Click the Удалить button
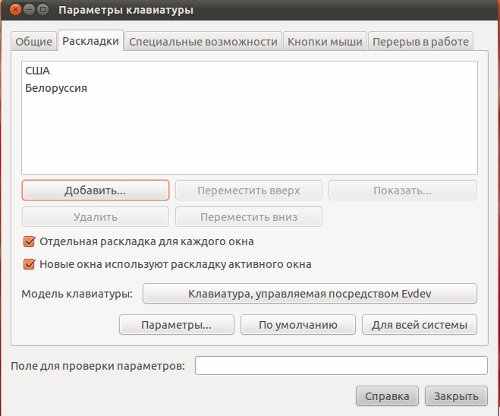 point(95,217)
